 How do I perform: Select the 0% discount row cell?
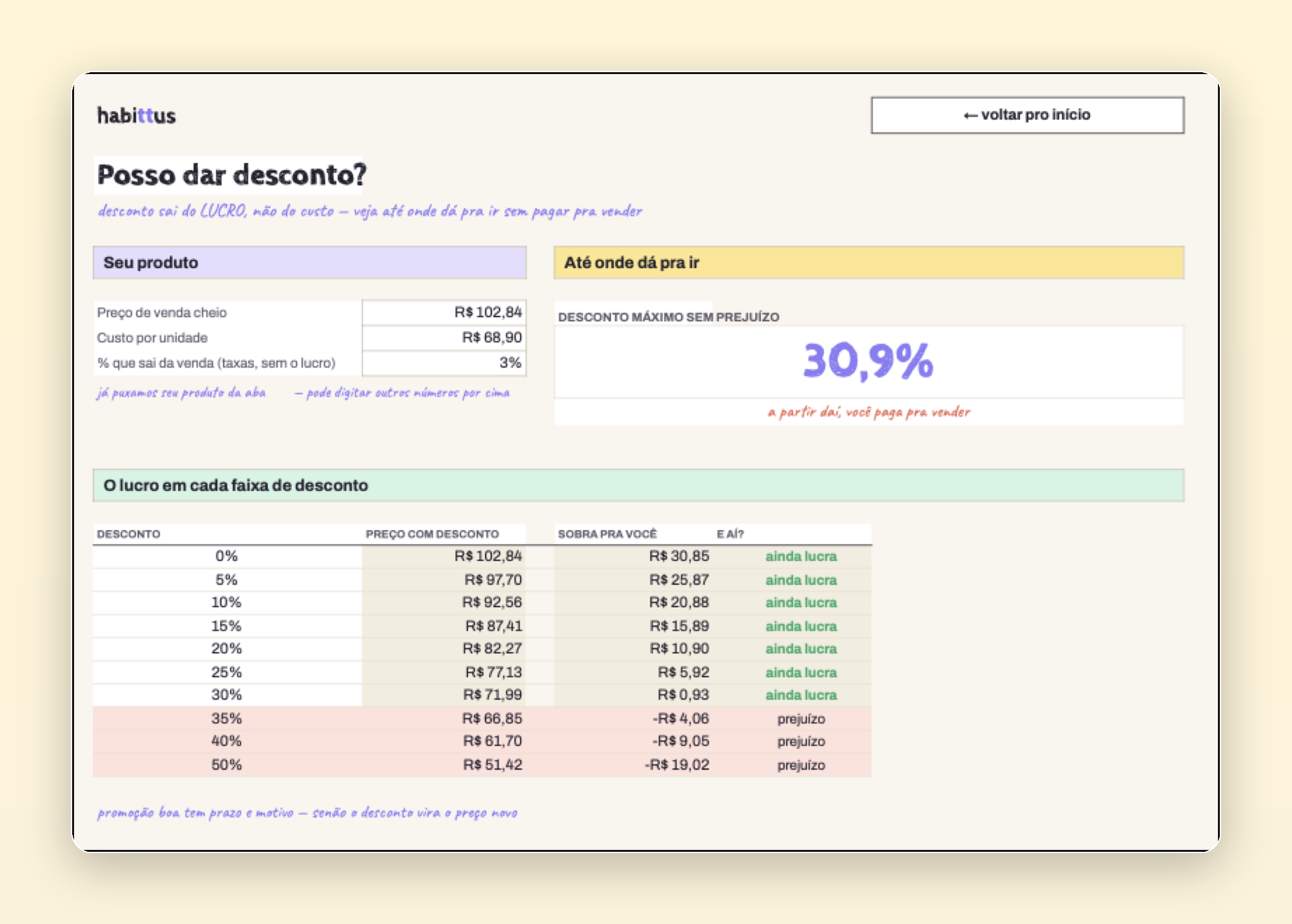227,556
